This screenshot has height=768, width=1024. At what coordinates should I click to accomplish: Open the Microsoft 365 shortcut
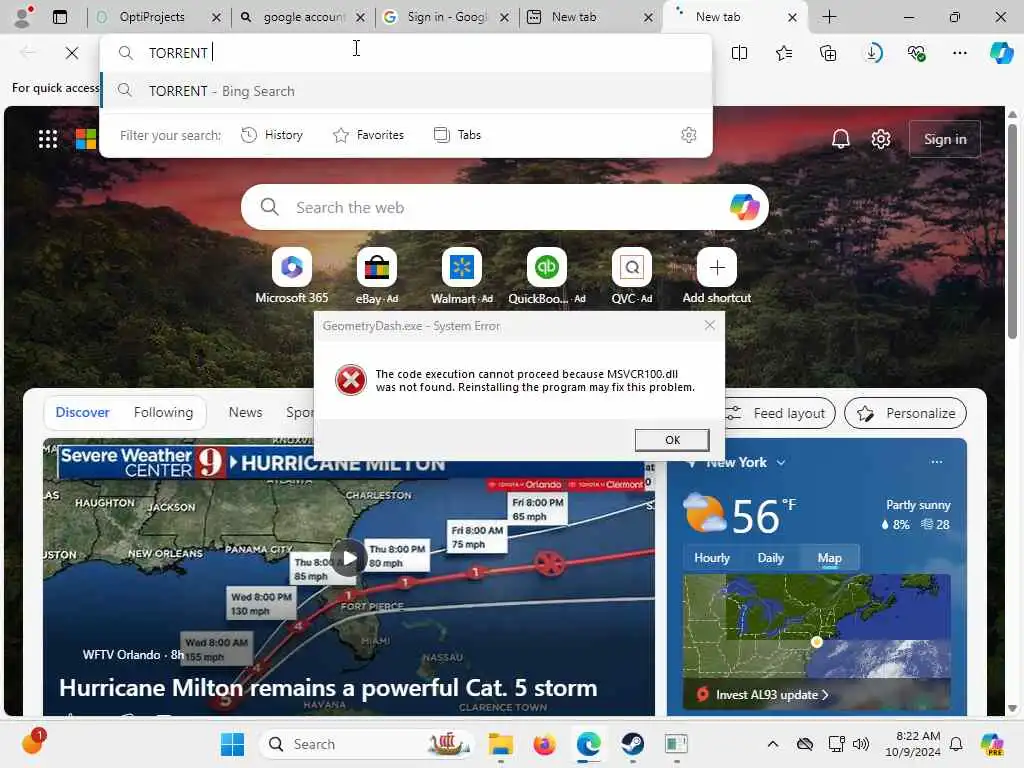click(x=292, y=277)
